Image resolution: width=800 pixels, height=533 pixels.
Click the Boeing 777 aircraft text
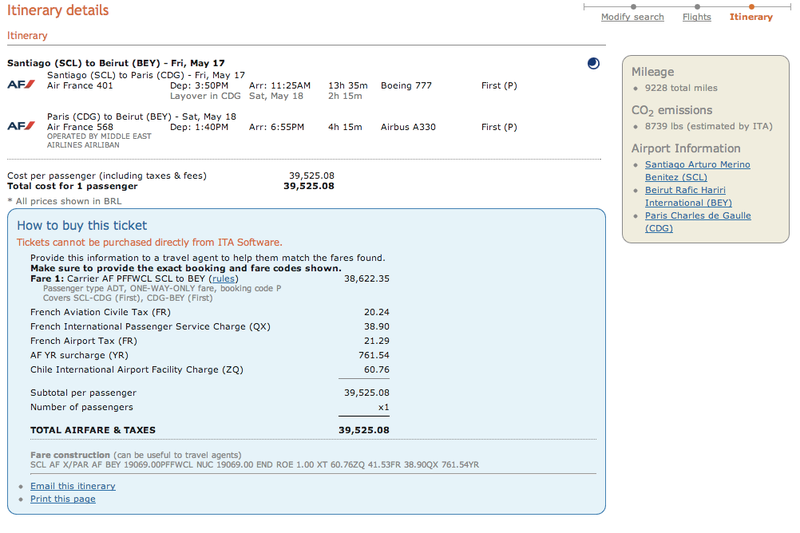(x=406, y=86)
